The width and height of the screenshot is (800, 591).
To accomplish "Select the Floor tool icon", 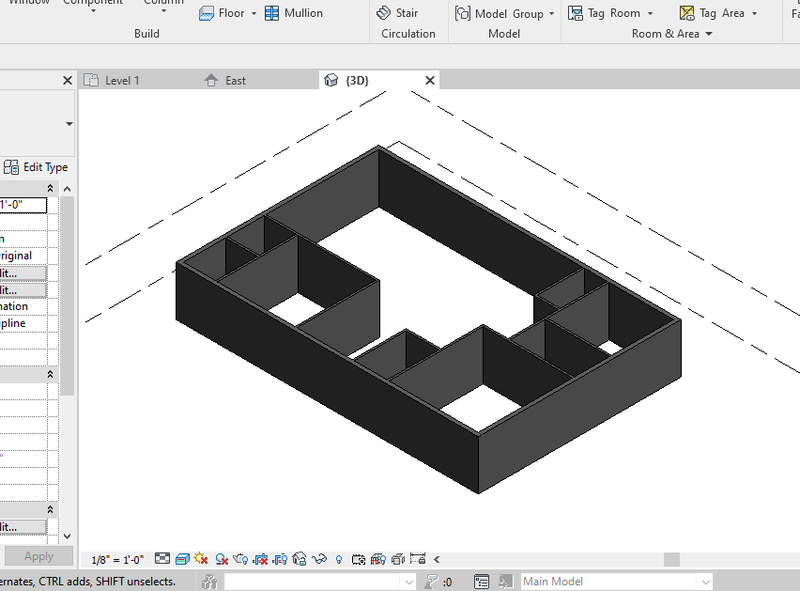I will 206,13.
